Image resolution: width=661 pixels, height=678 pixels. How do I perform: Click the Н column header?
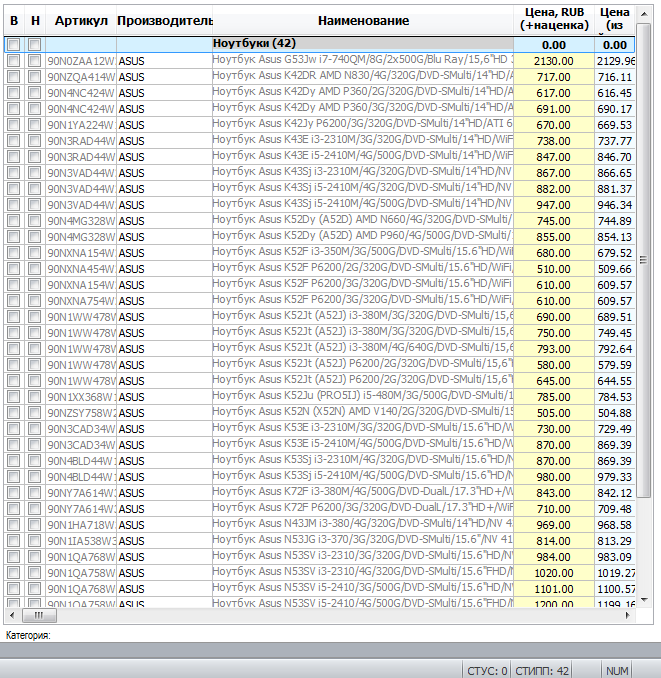click(35, 20)
